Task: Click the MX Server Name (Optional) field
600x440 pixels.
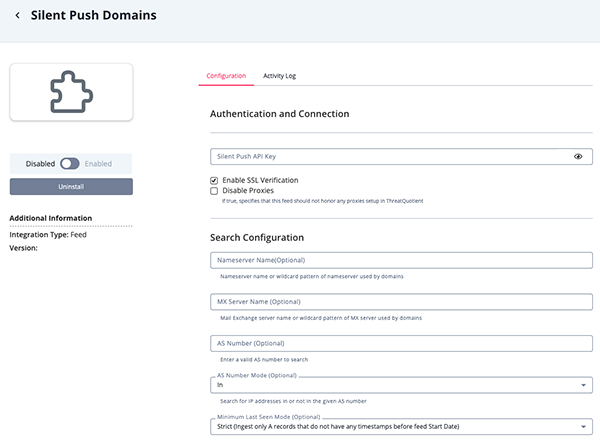Action: point(401,302)
